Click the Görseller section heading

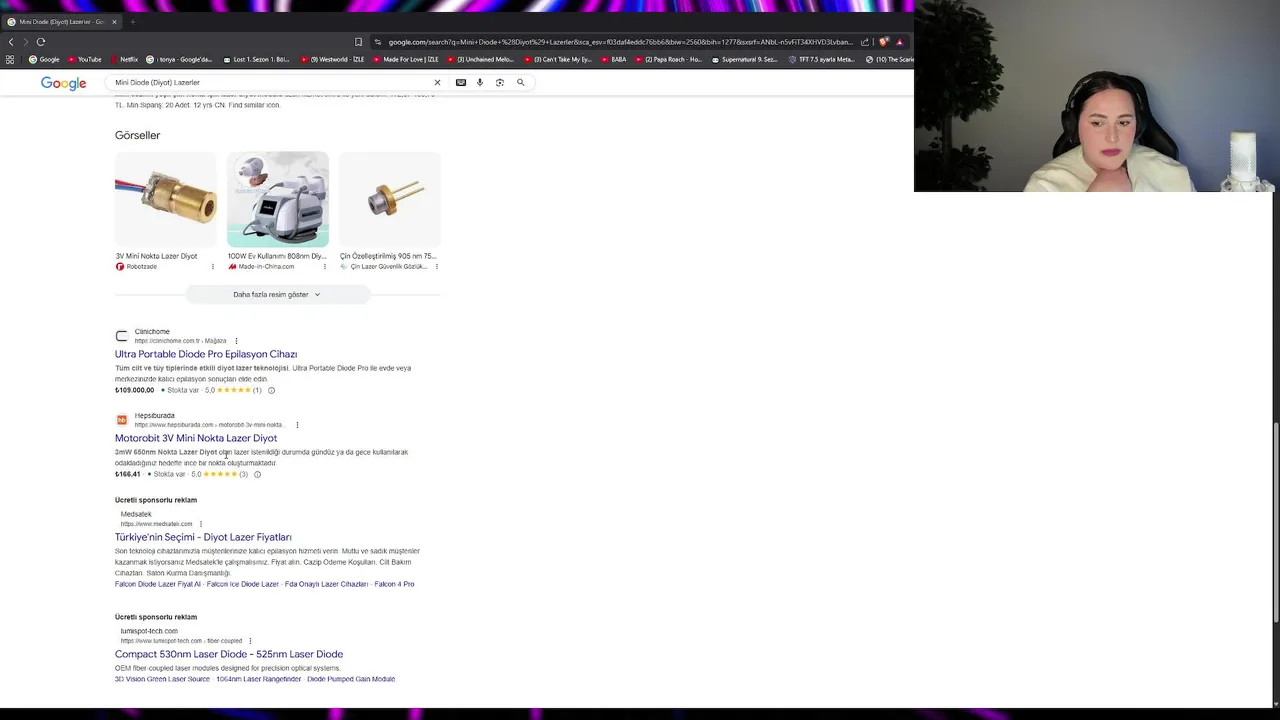coord(137,135)
